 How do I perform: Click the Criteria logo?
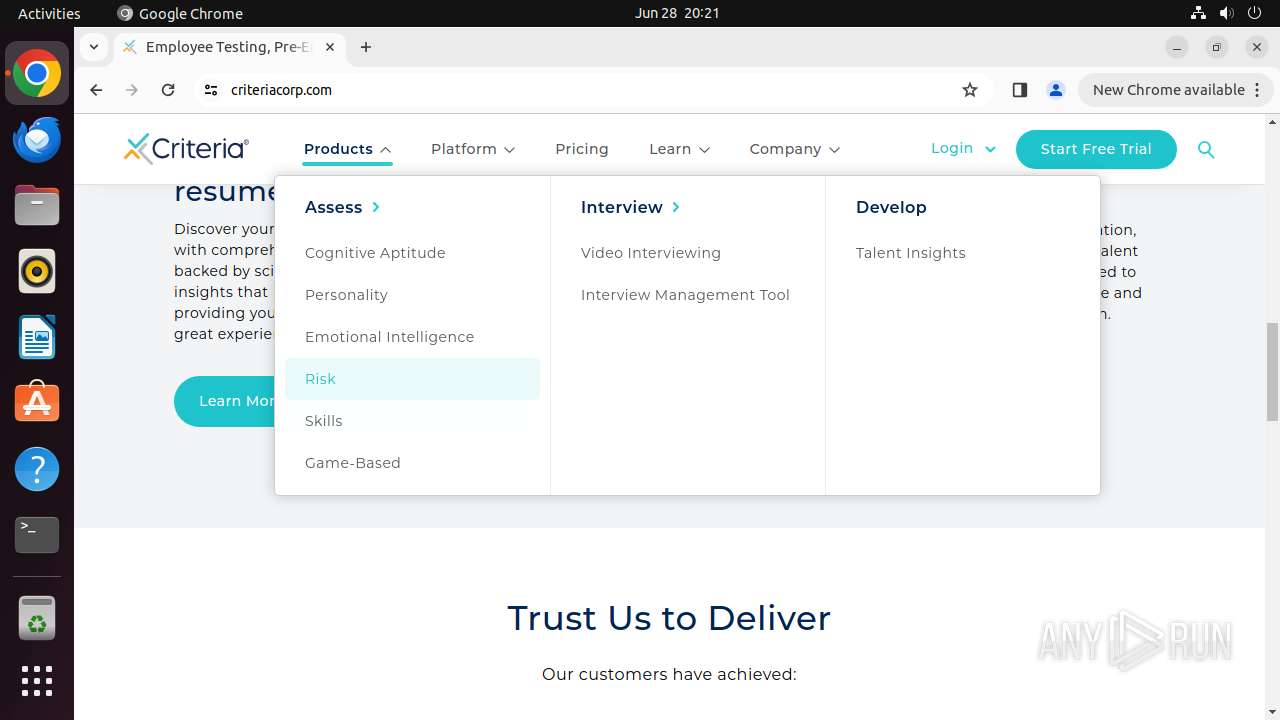[x=186, y=148]
